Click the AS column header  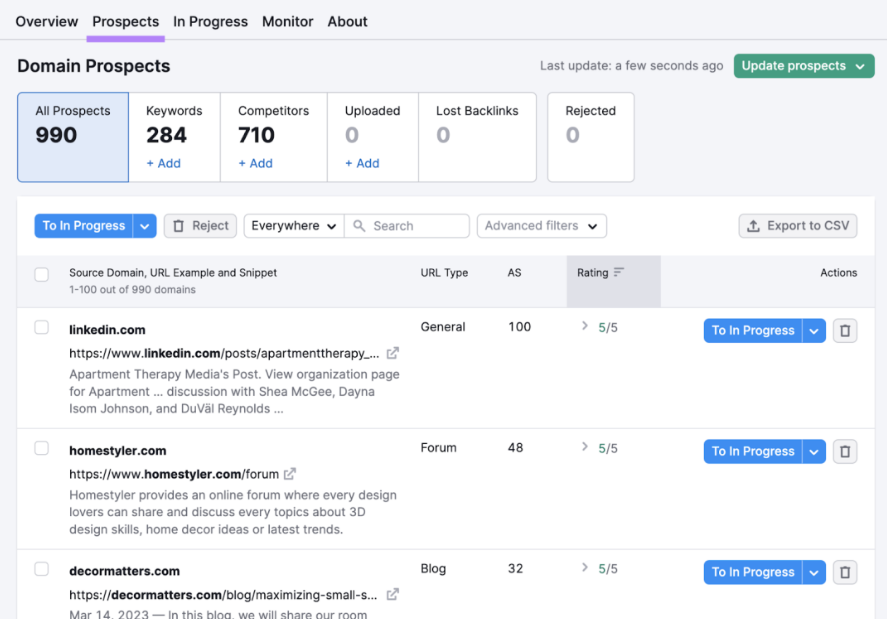coord(514,273)
